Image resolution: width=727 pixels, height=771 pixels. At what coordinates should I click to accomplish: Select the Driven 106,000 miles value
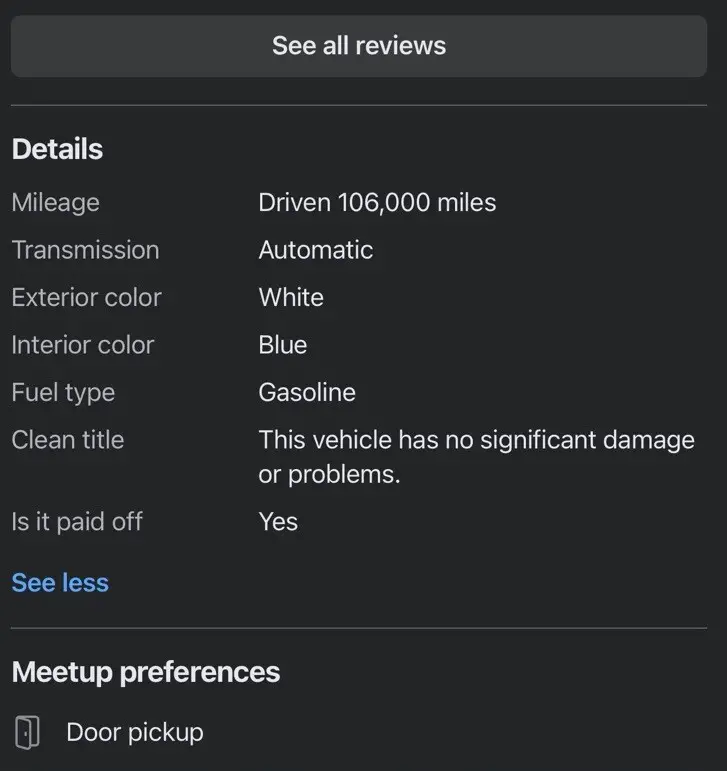[x=377, y=203]
